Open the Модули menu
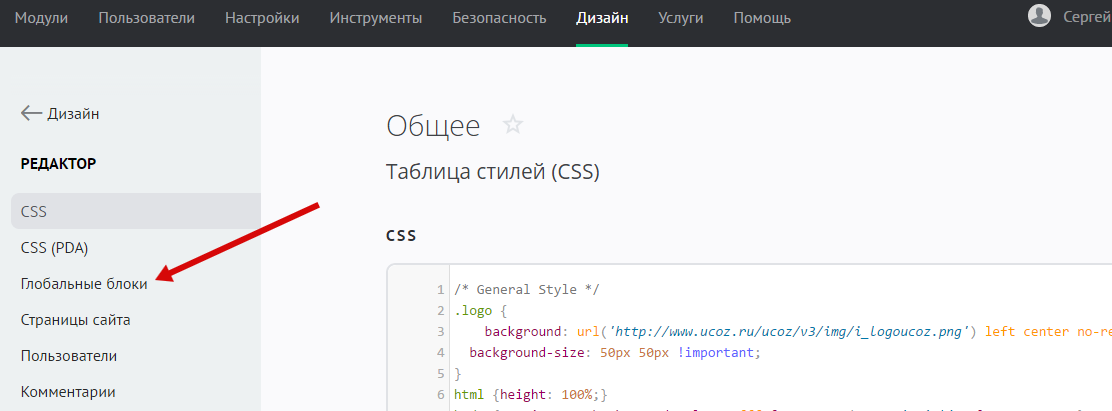Image resolution: width=1112 pixels, height=411 pixels. pyautogui.click(x=42, y=18)
